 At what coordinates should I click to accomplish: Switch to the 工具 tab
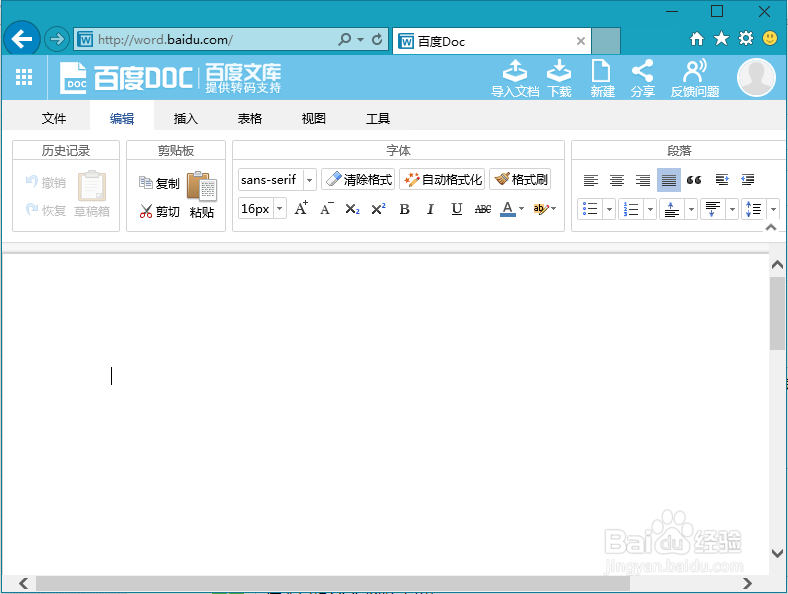point(378,119)
